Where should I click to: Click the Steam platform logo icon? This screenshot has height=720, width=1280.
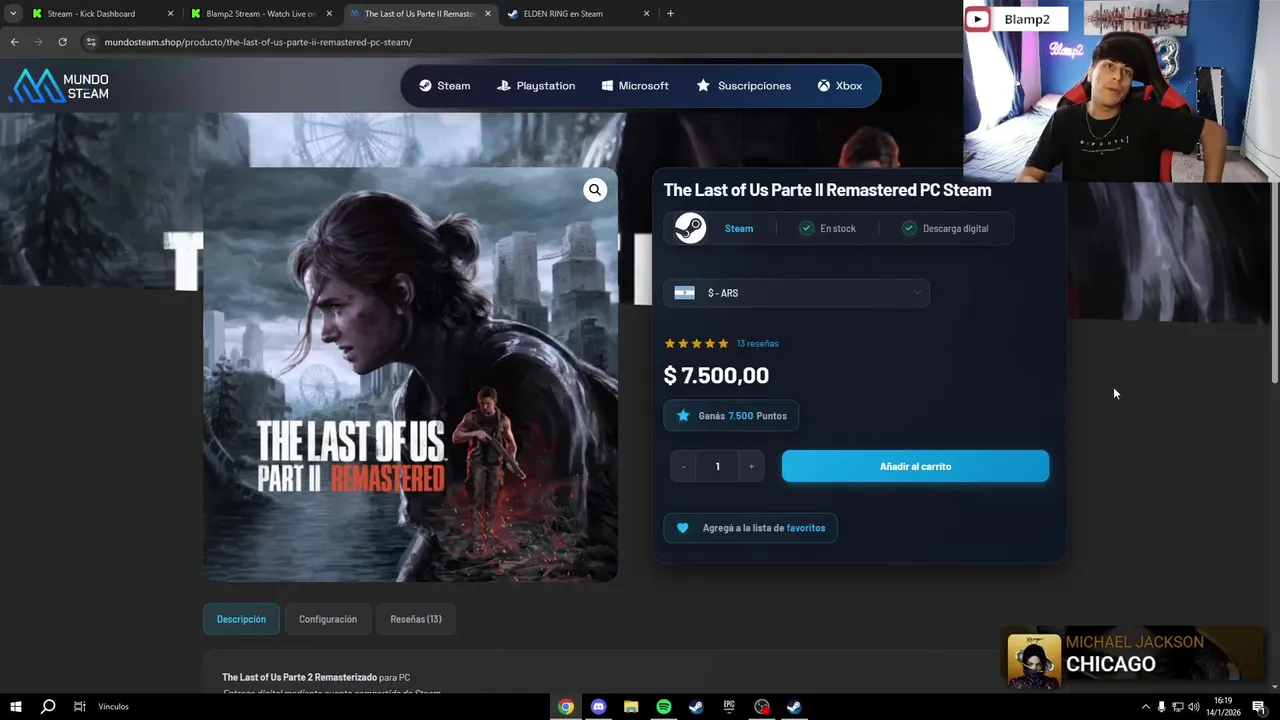coord(690,228)
